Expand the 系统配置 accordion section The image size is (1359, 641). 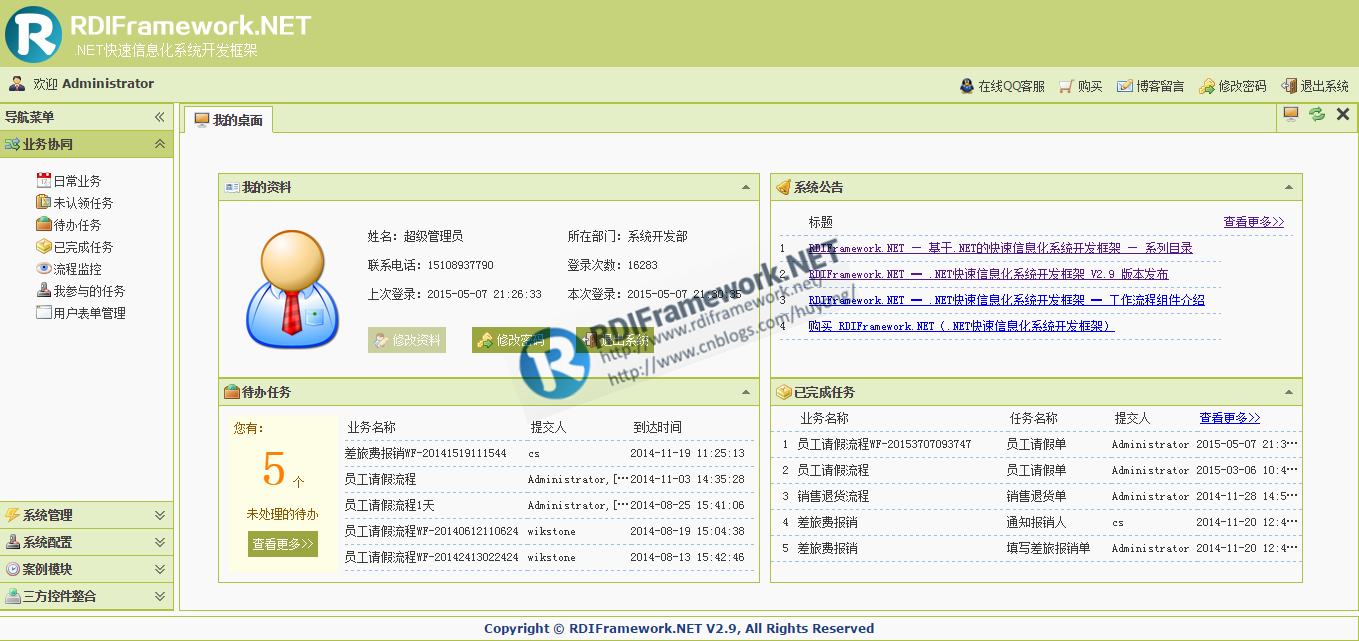[159, 542]
